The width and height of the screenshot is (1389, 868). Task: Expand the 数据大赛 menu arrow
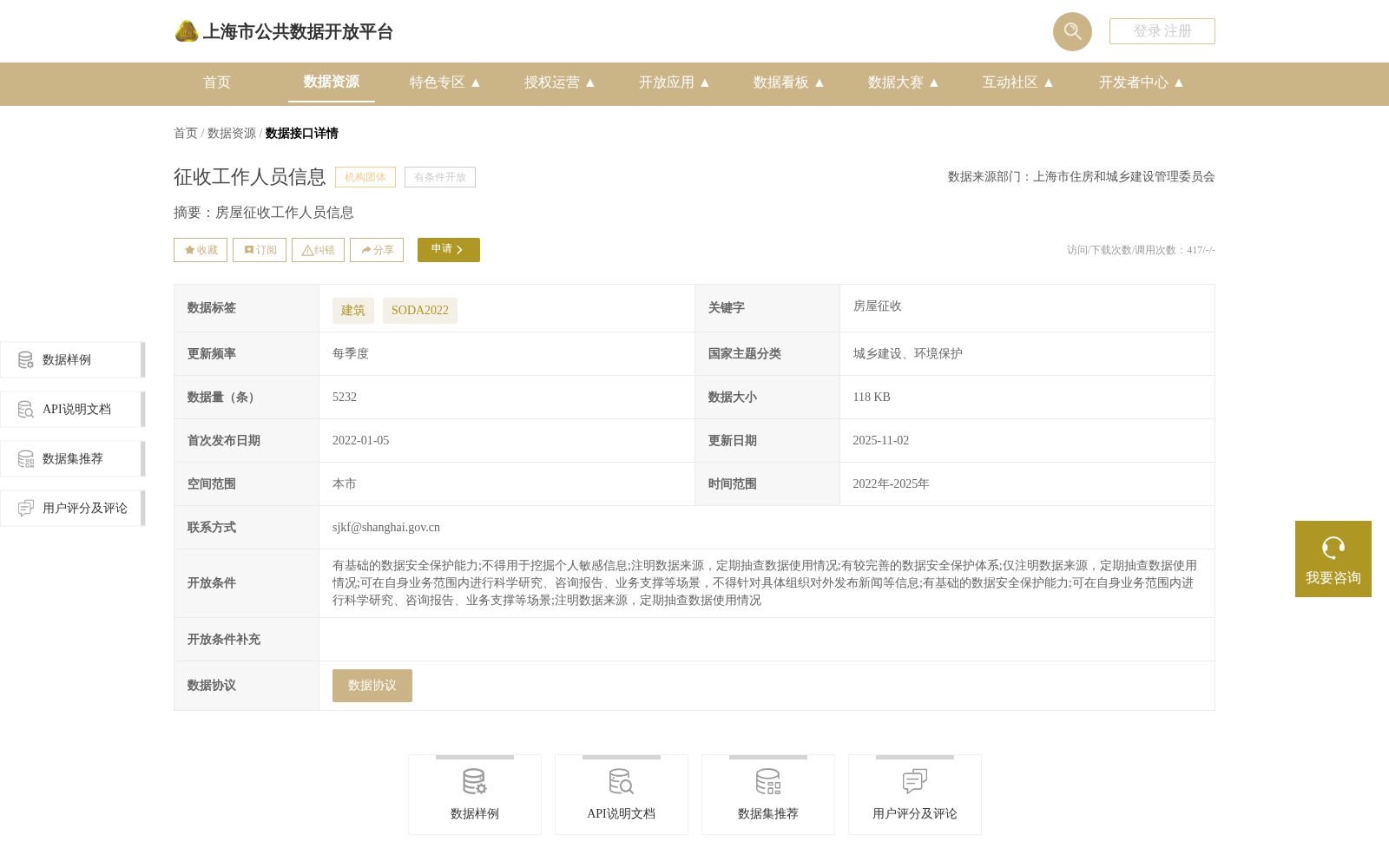tap(934, 82)
